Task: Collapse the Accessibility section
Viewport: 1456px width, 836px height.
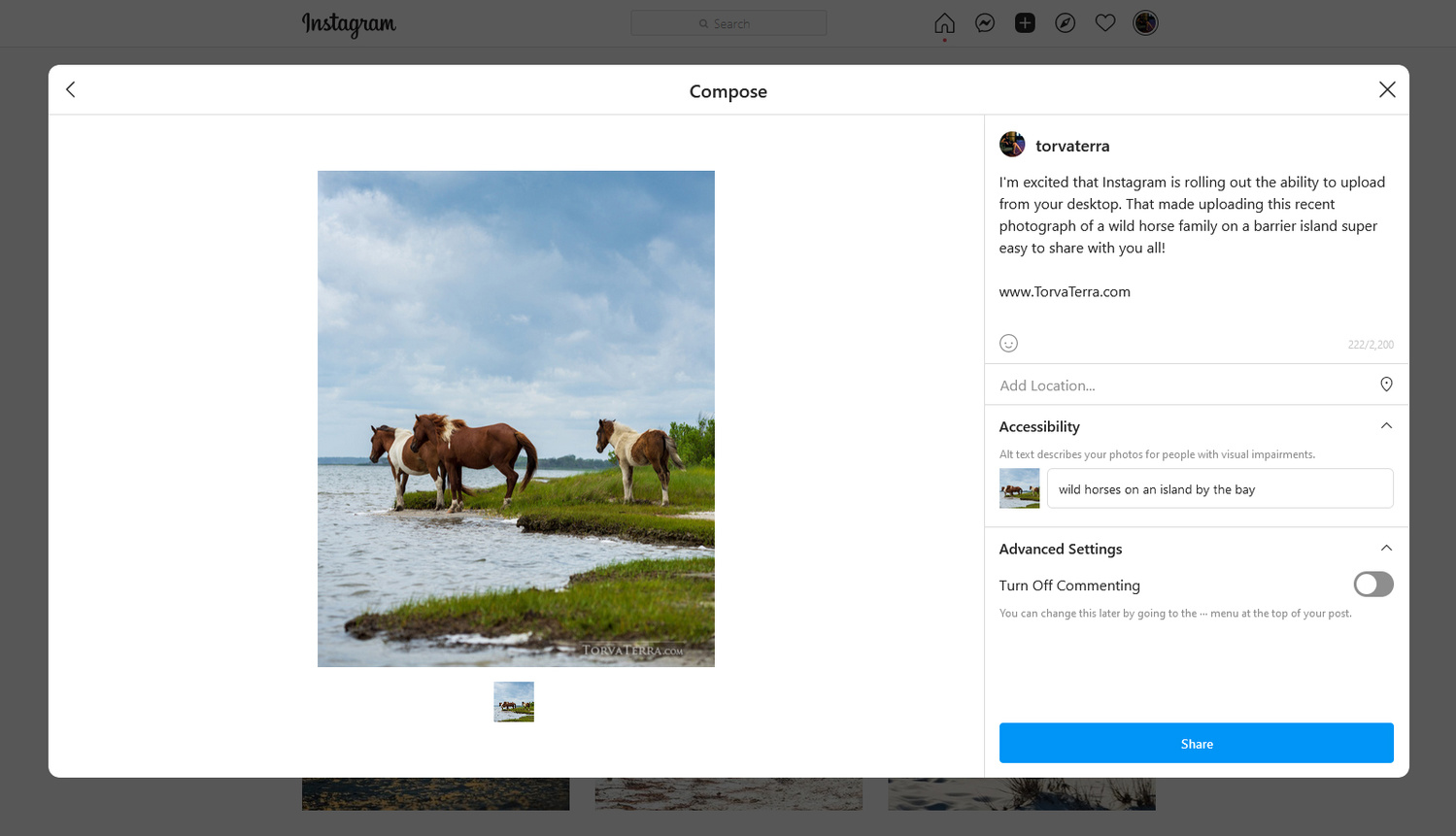Action: coord(1386,426)
